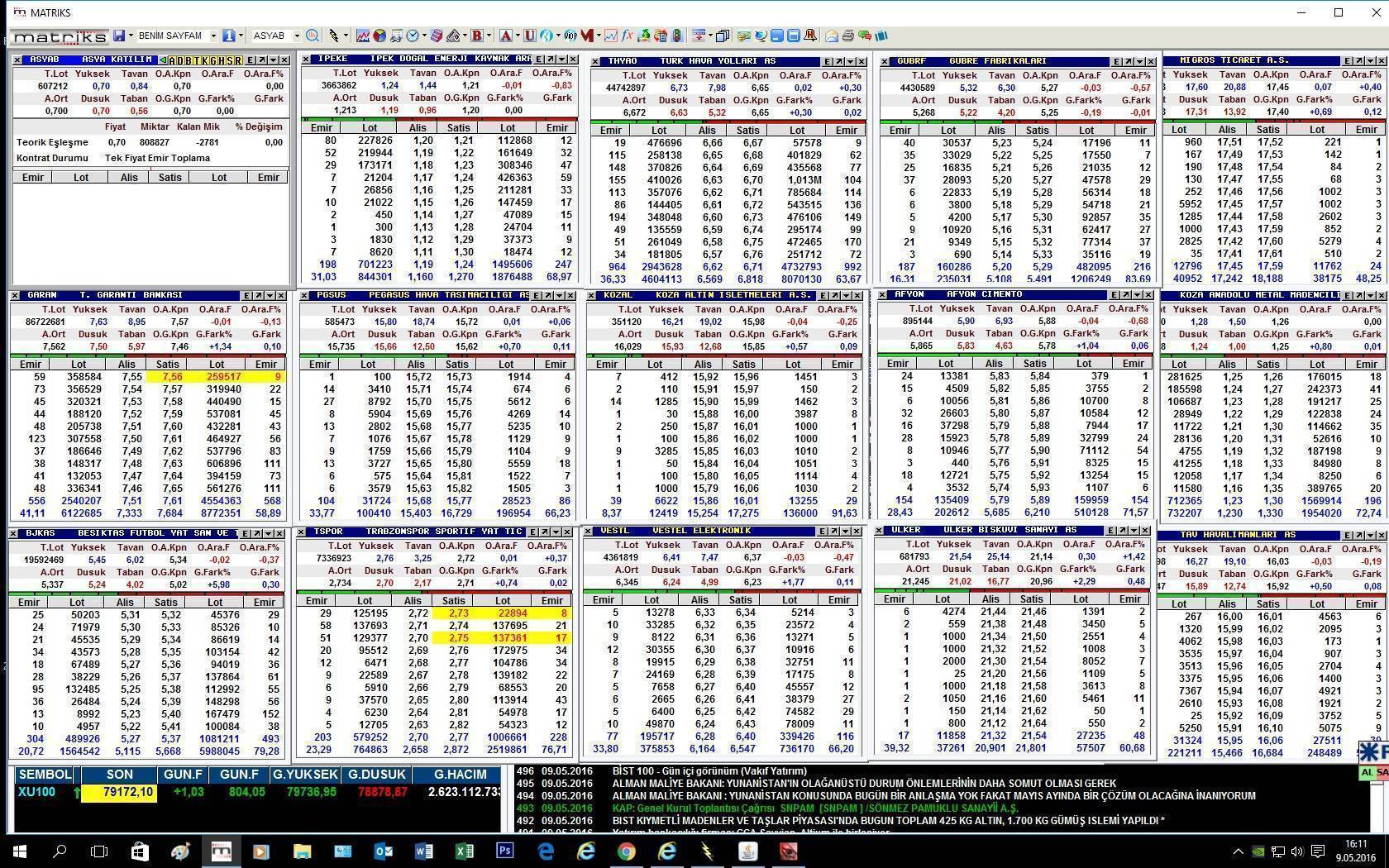Toggle the E button on THYAO panel

point(827,62)
